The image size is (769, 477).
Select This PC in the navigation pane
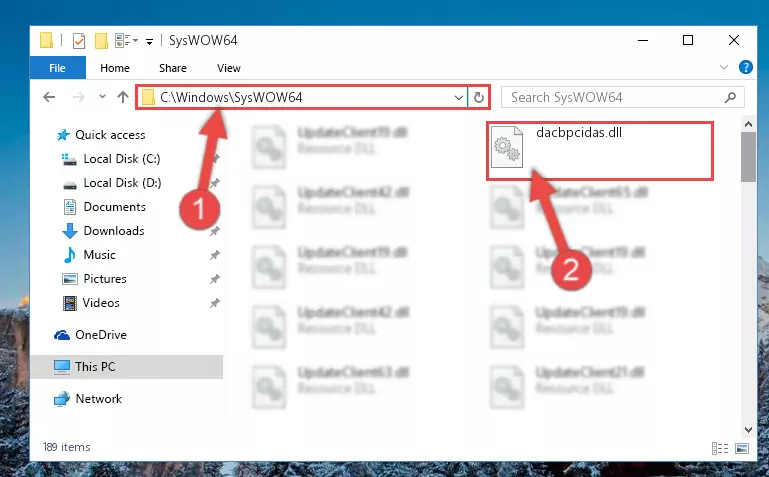point(127,367)
